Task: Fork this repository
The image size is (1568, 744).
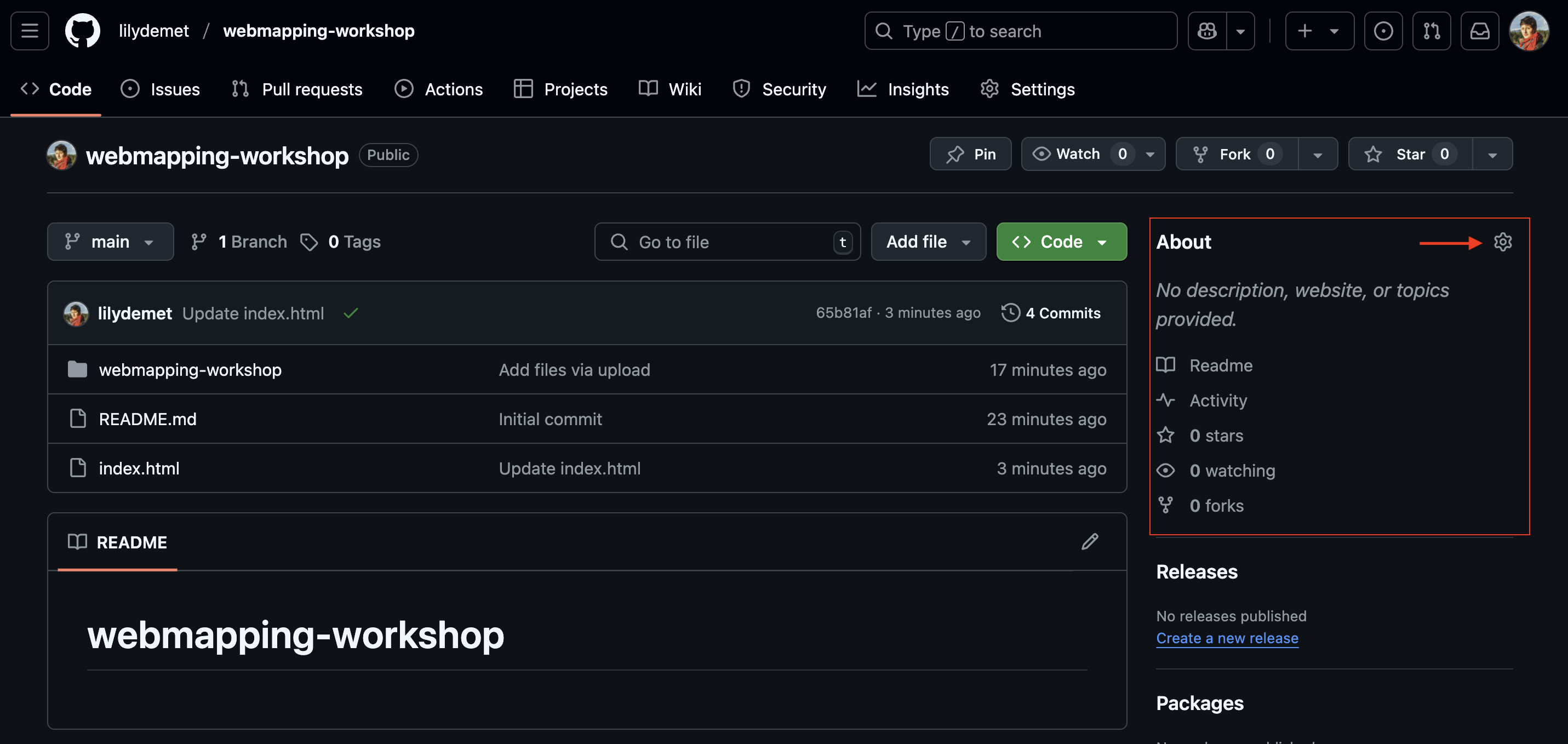Action: pos(1237,154)
